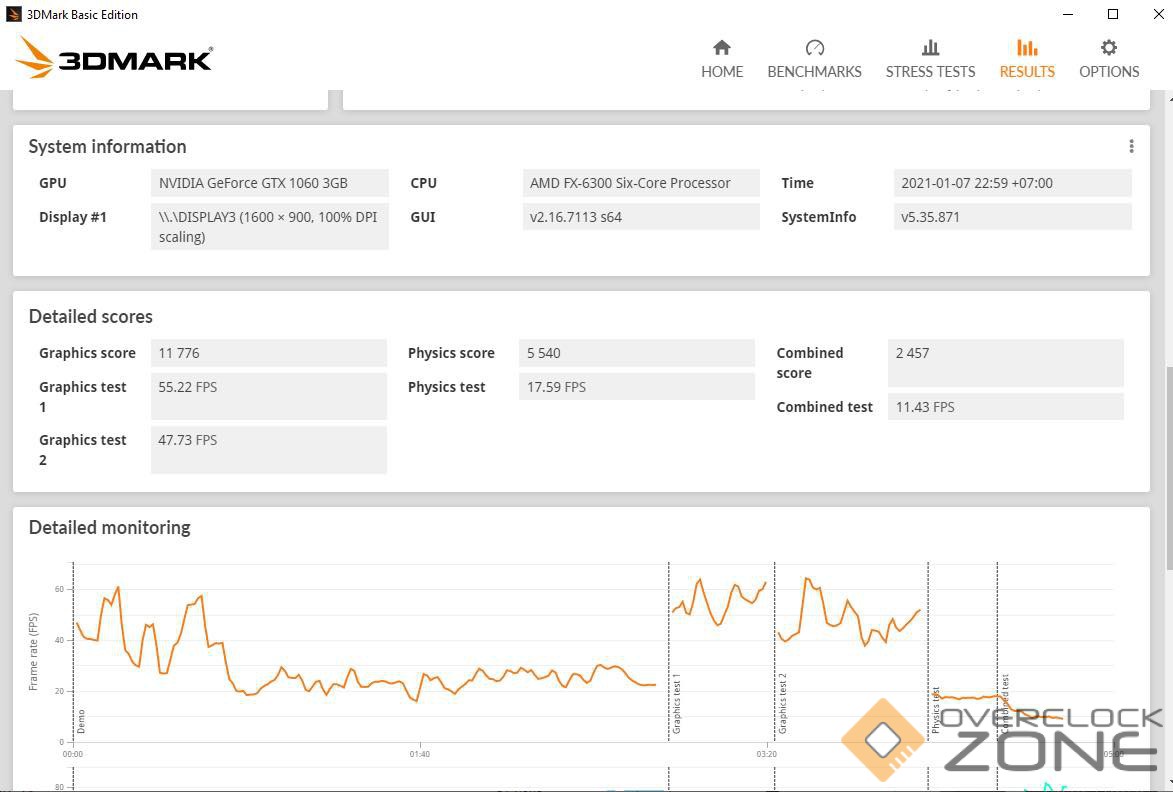Click the 03:20 time label on chart
Screen dimensions: 1173x792
coord(766,754)
